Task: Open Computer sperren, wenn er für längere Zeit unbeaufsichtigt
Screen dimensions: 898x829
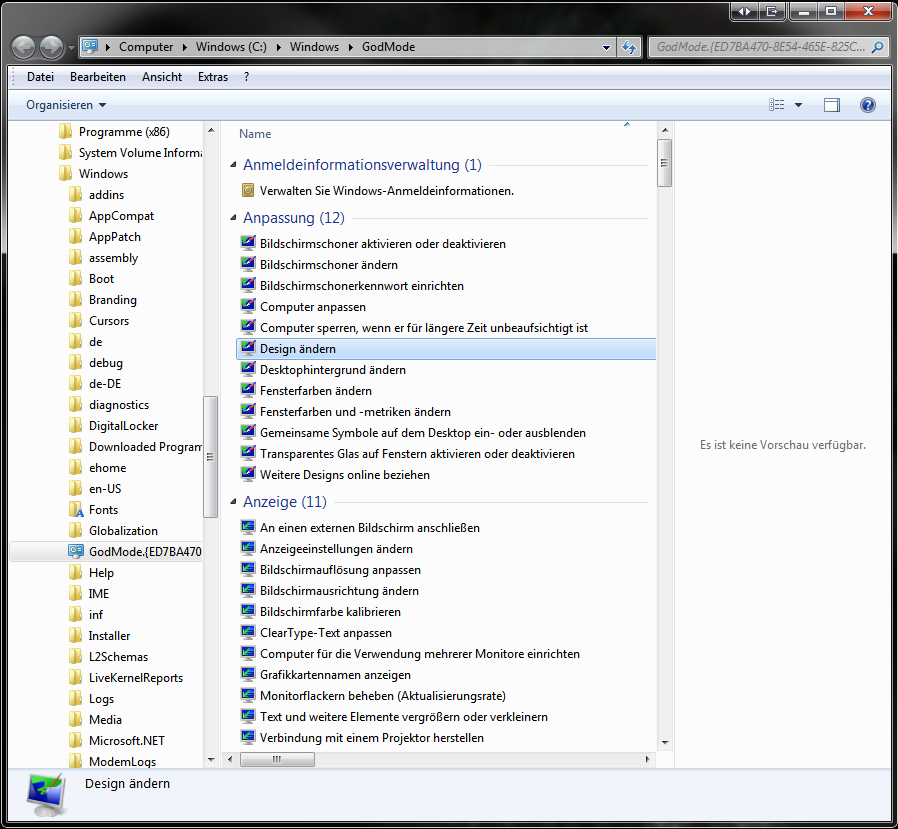Action: pyautogui.click(x=424, y=327)
